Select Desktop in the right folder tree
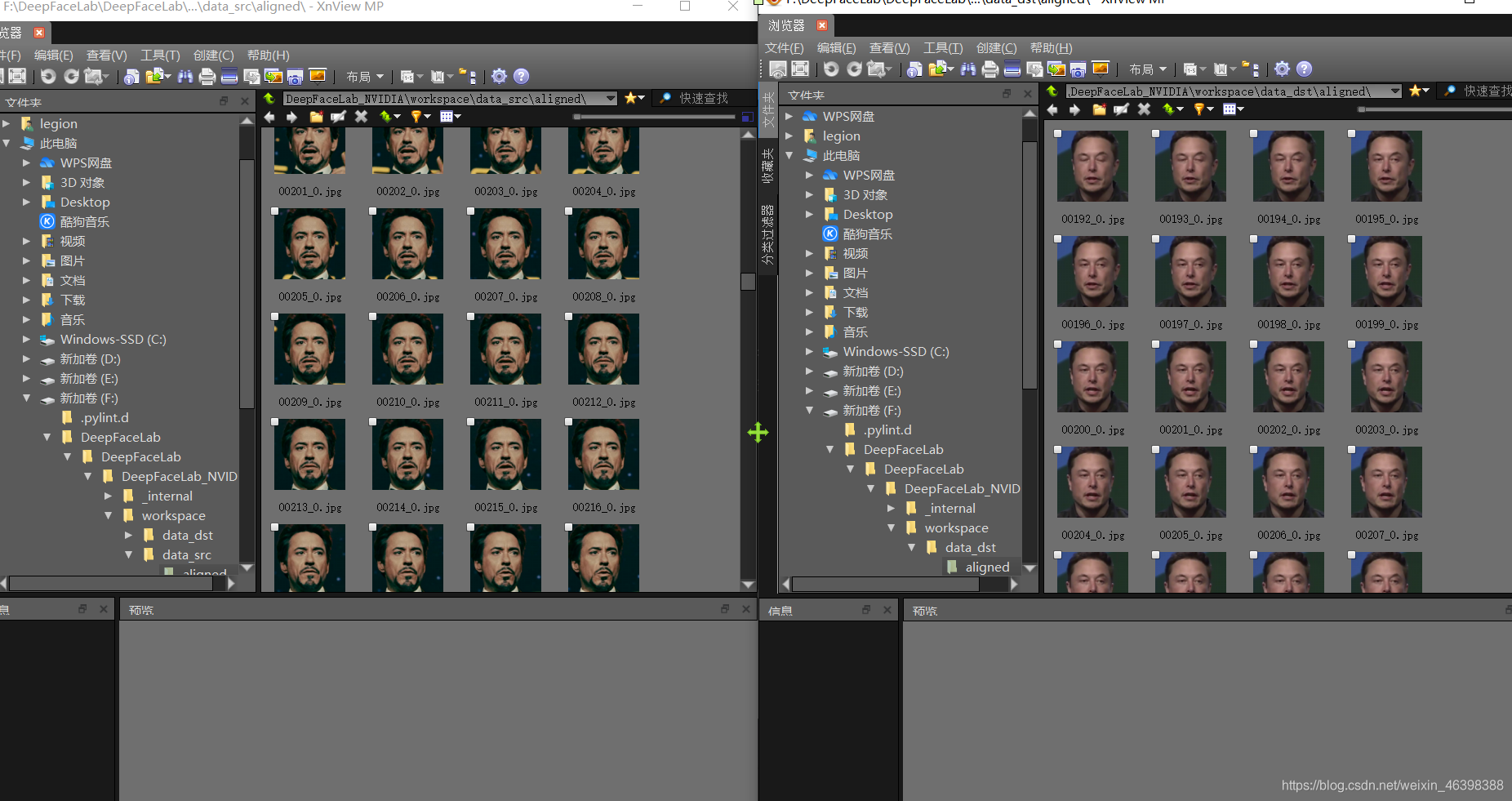 868,215
